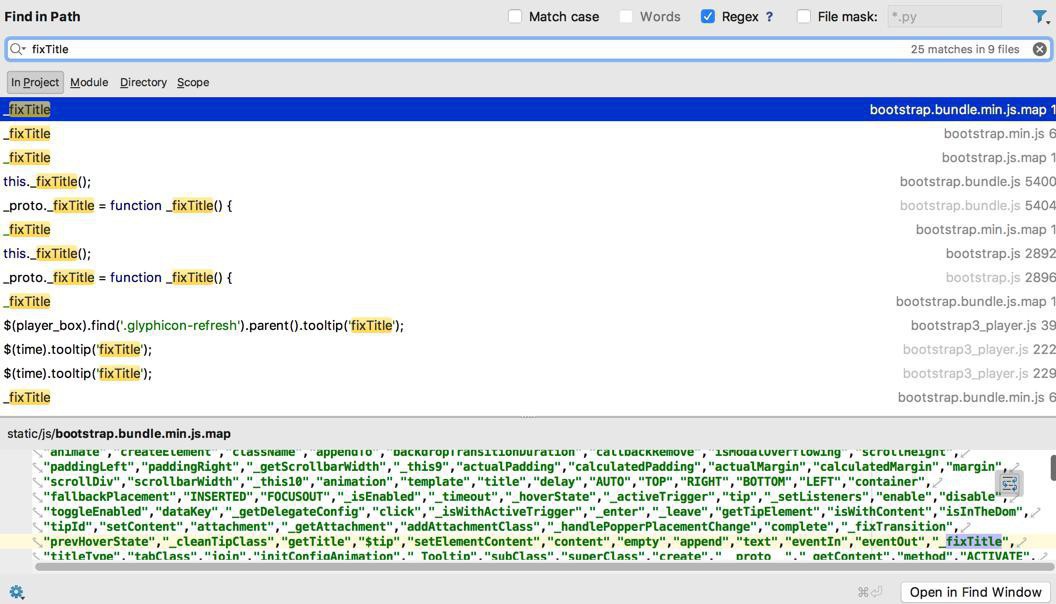Viewport: 1056px width, 604px height.
Task: Open the filter search results funnel menu
Action: pyautogui.click(x=1039, y=17)
